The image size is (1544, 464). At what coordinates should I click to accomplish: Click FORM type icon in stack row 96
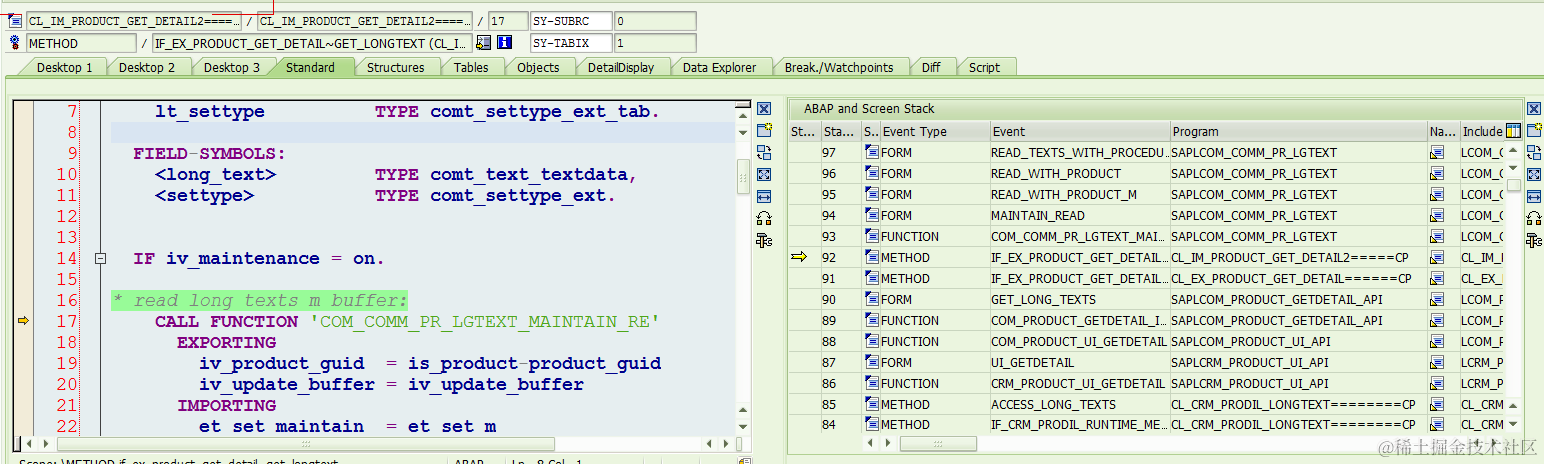pyautogui.click(x=871, y=174)
